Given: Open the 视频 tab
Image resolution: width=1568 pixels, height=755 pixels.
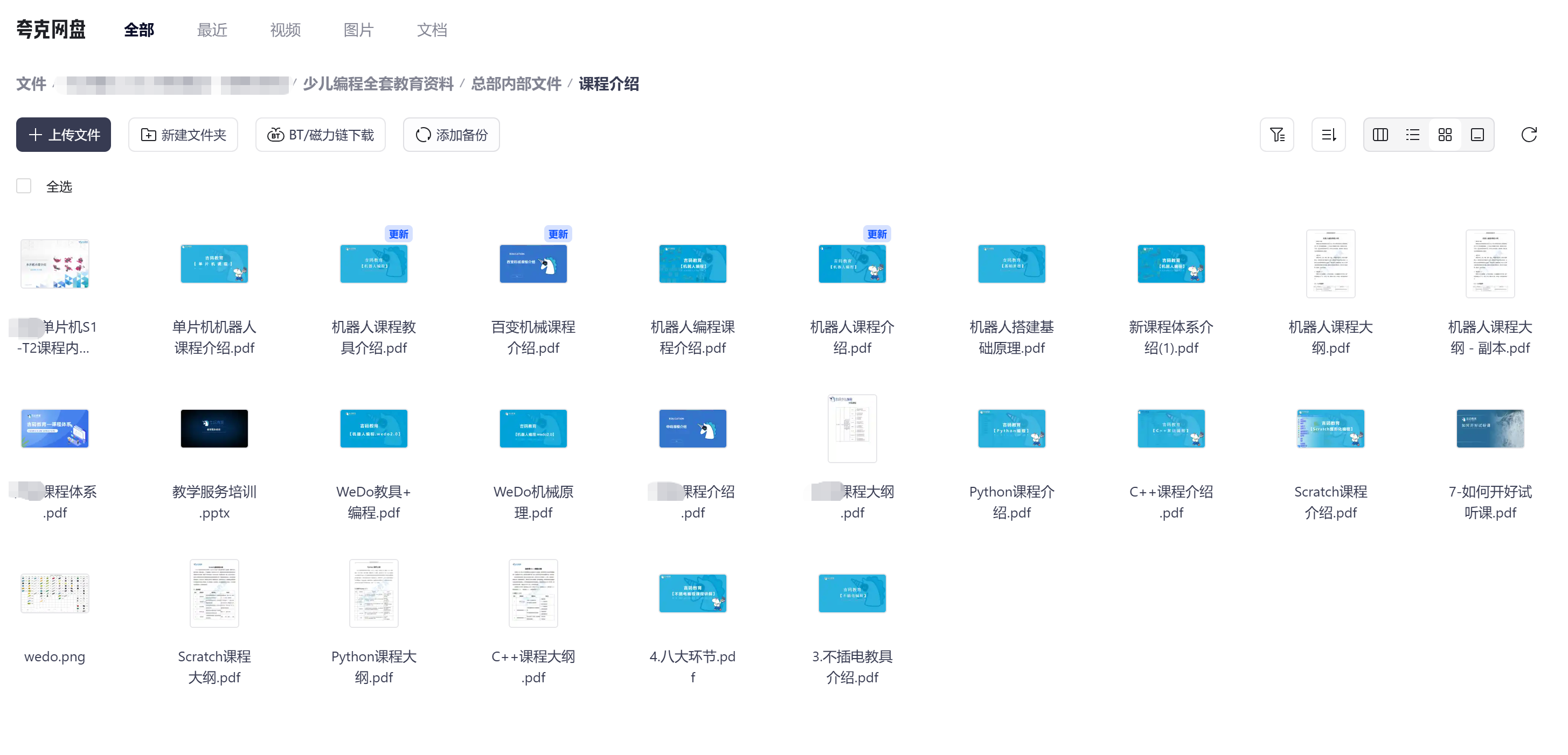Looking at the screenshot, I should (x=285, y=30).
